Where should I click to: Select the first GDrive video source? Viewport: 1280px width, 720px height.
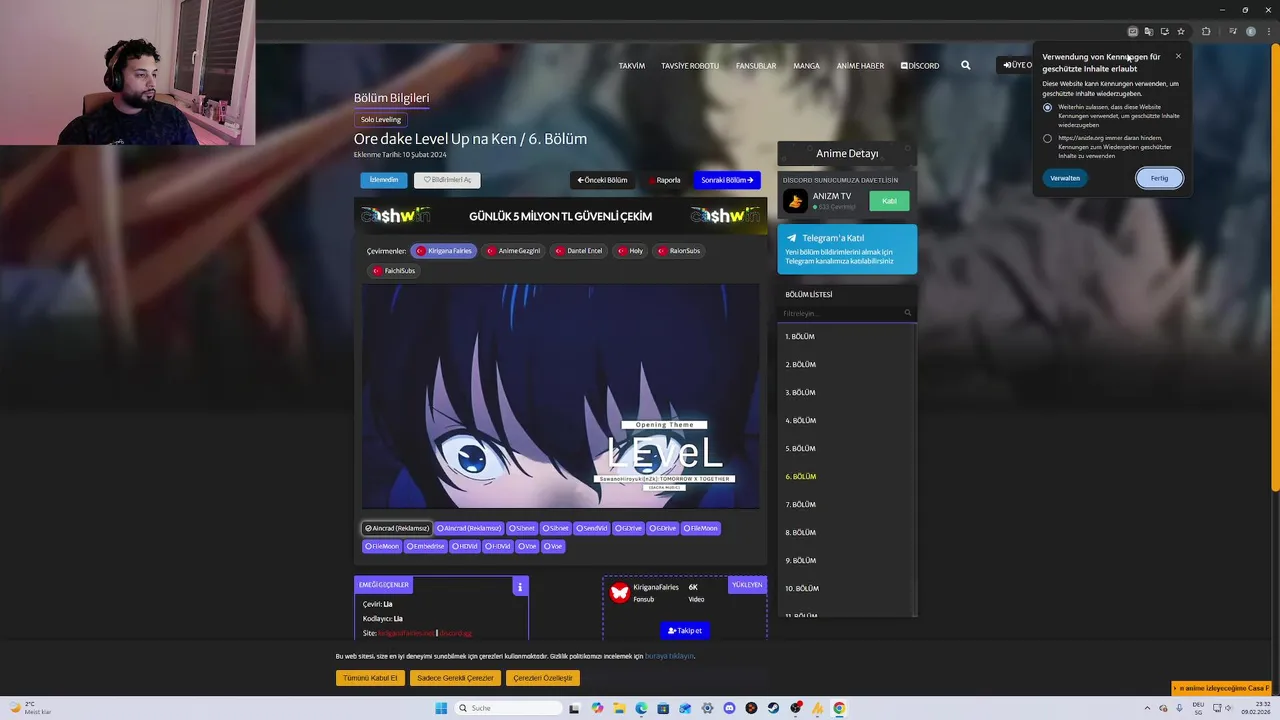coord(629,528)
